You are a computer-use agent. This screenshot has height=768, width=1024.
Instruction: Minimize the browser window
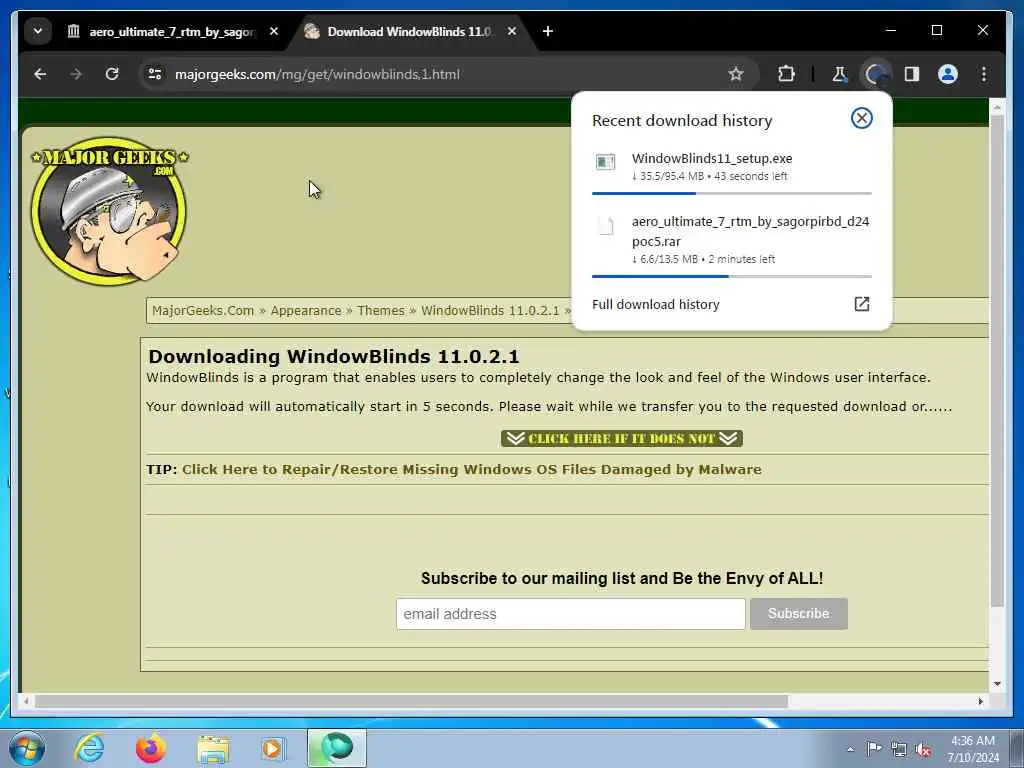pos(891,30)
